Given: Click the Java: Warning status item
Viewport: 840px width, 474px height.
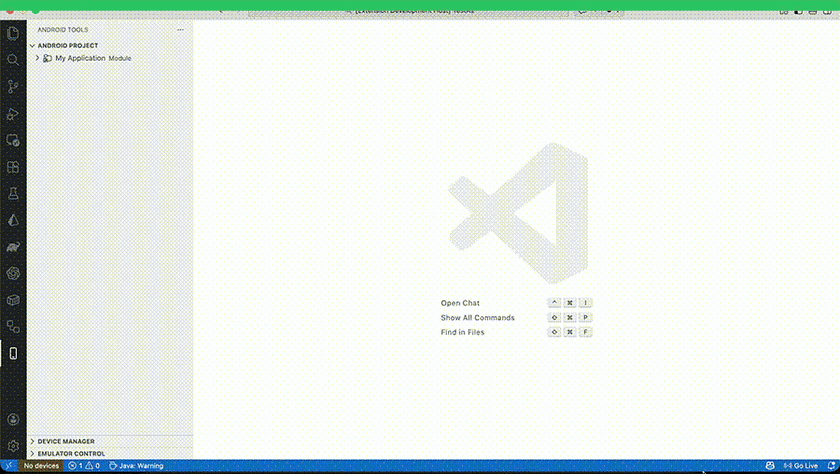Looking at the screenshot, I should pos(136,466).
